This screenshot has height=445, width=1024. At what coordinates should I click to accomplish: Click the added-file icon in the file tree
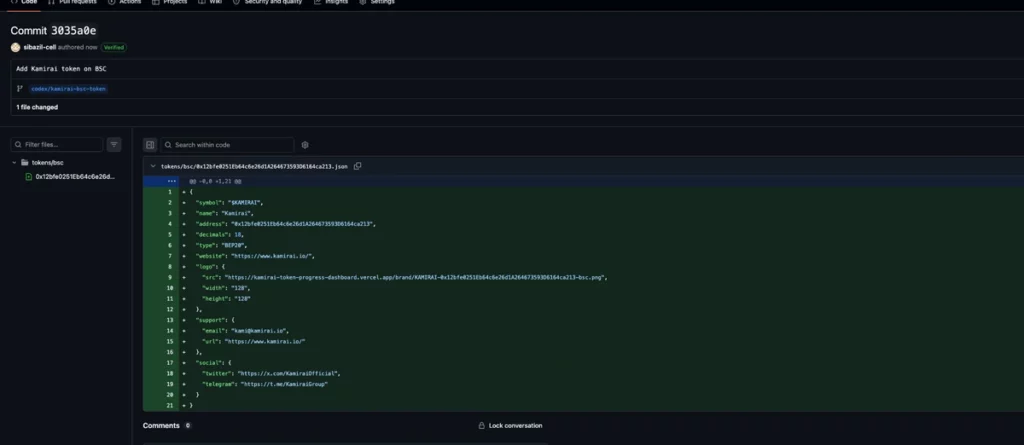coord(29,176)
